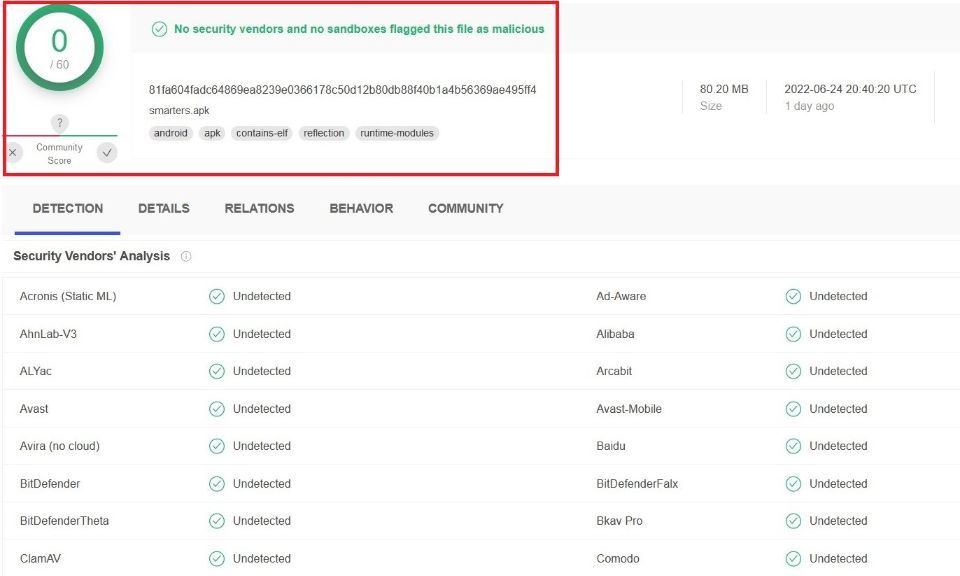Click the Ad-Aware vendor name
Screen dimensions: 960x576
[x=621, y=296]
